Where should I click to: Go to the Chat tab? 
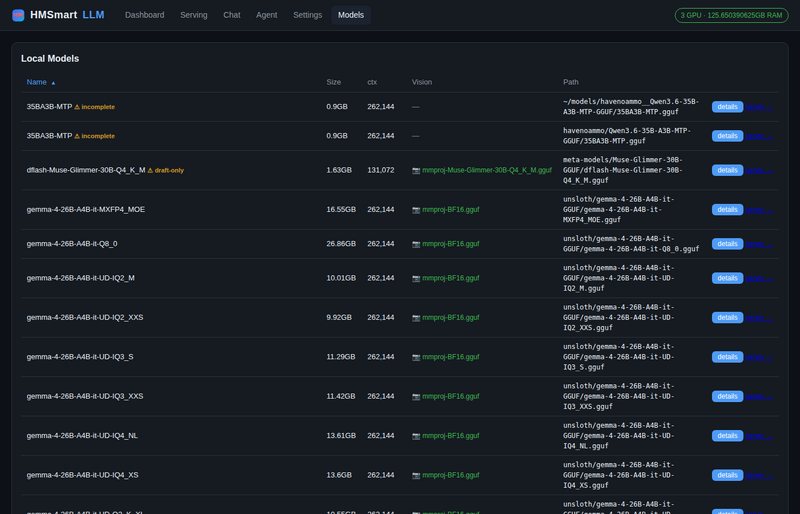232,15
